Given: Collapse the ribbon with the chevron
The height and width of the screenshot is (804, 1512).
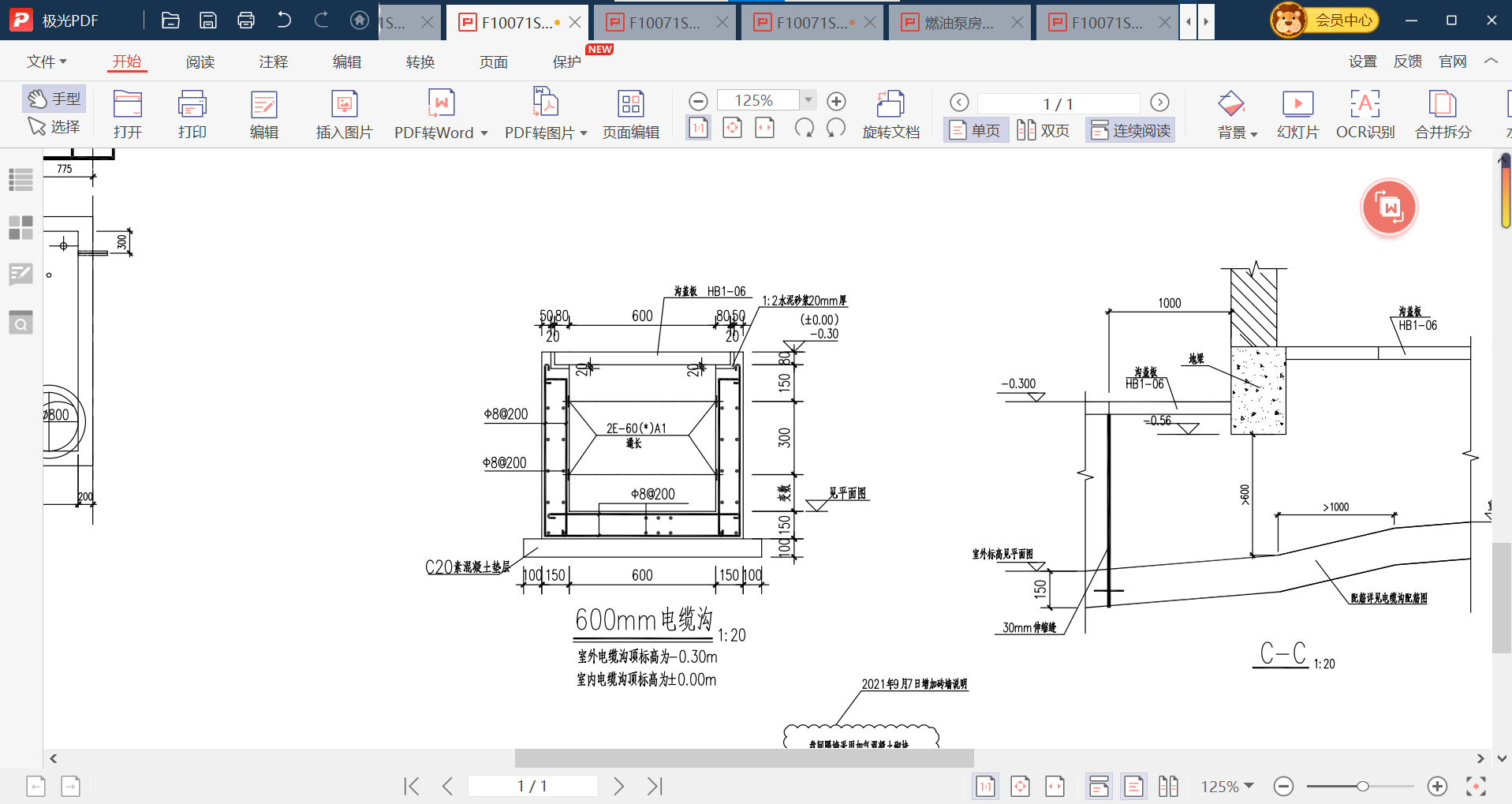Looking at the screenshot, I should [x=1491, y=61].
